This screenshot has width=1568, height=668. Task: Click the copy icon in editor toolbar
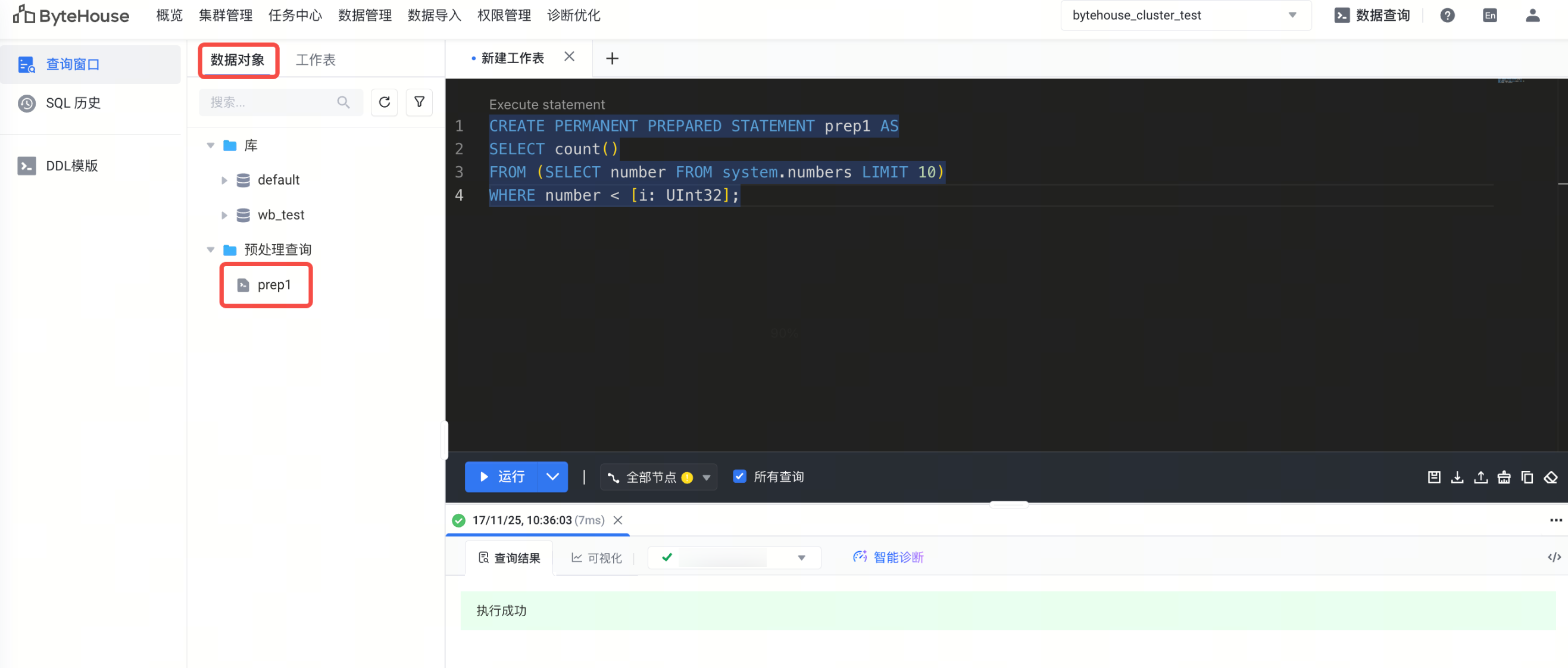coord(1526,477)
